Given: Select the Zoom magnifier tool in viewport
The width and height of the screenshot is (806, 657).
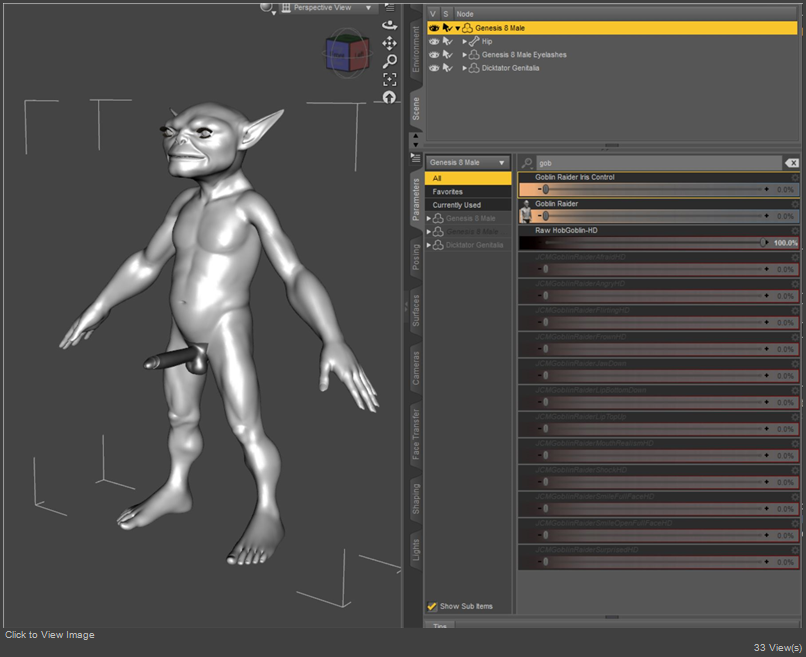Looking at the screenshot, I should (390, 61).
